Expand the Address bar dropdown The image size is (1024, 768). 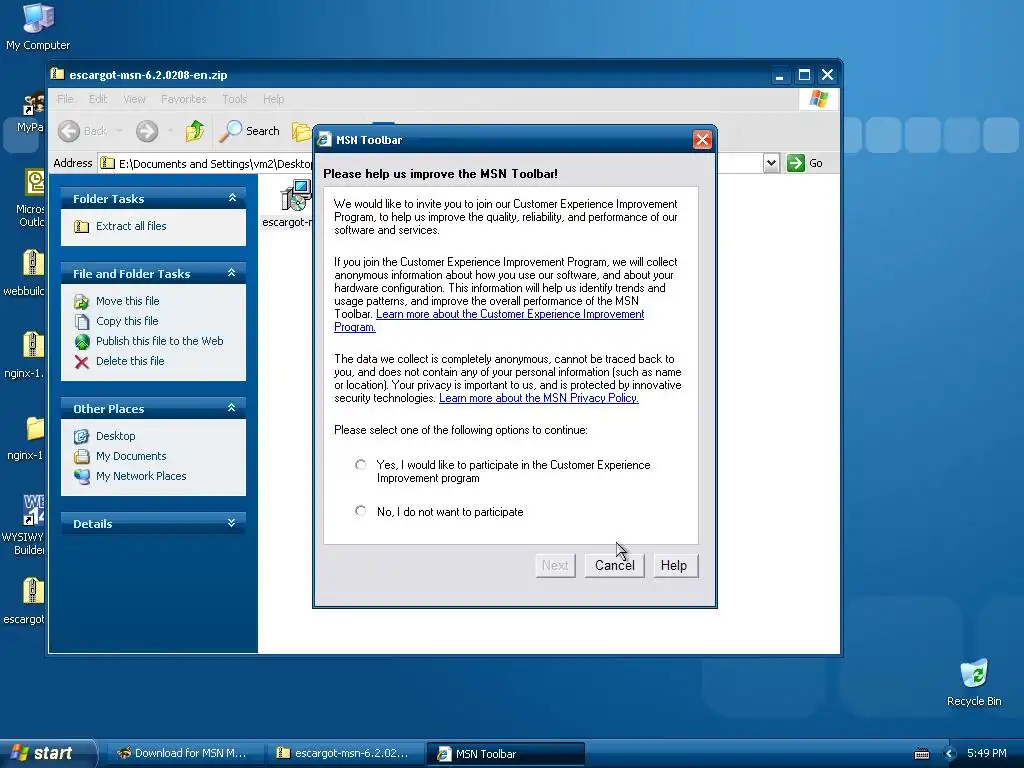771,163
